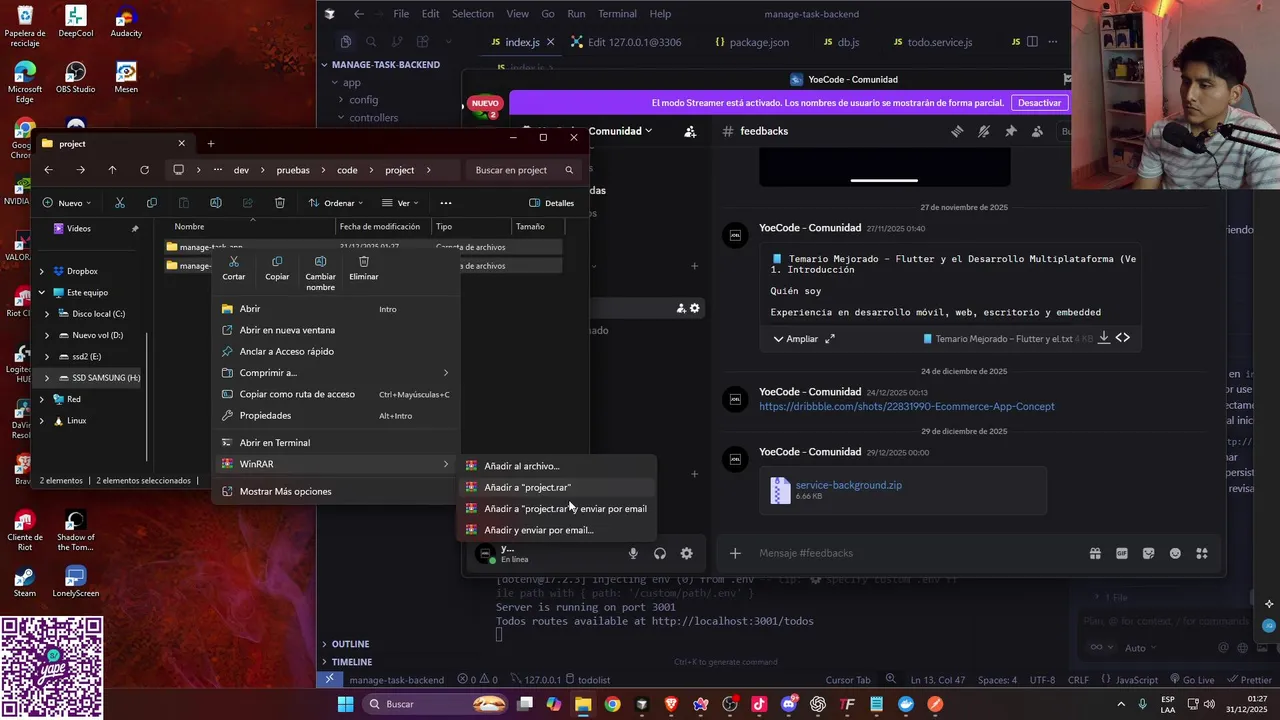The width and height of the screenshot is (1280, 720).
Task: Click Explorer back navigation arrow
Action: [x=48, y=170]
